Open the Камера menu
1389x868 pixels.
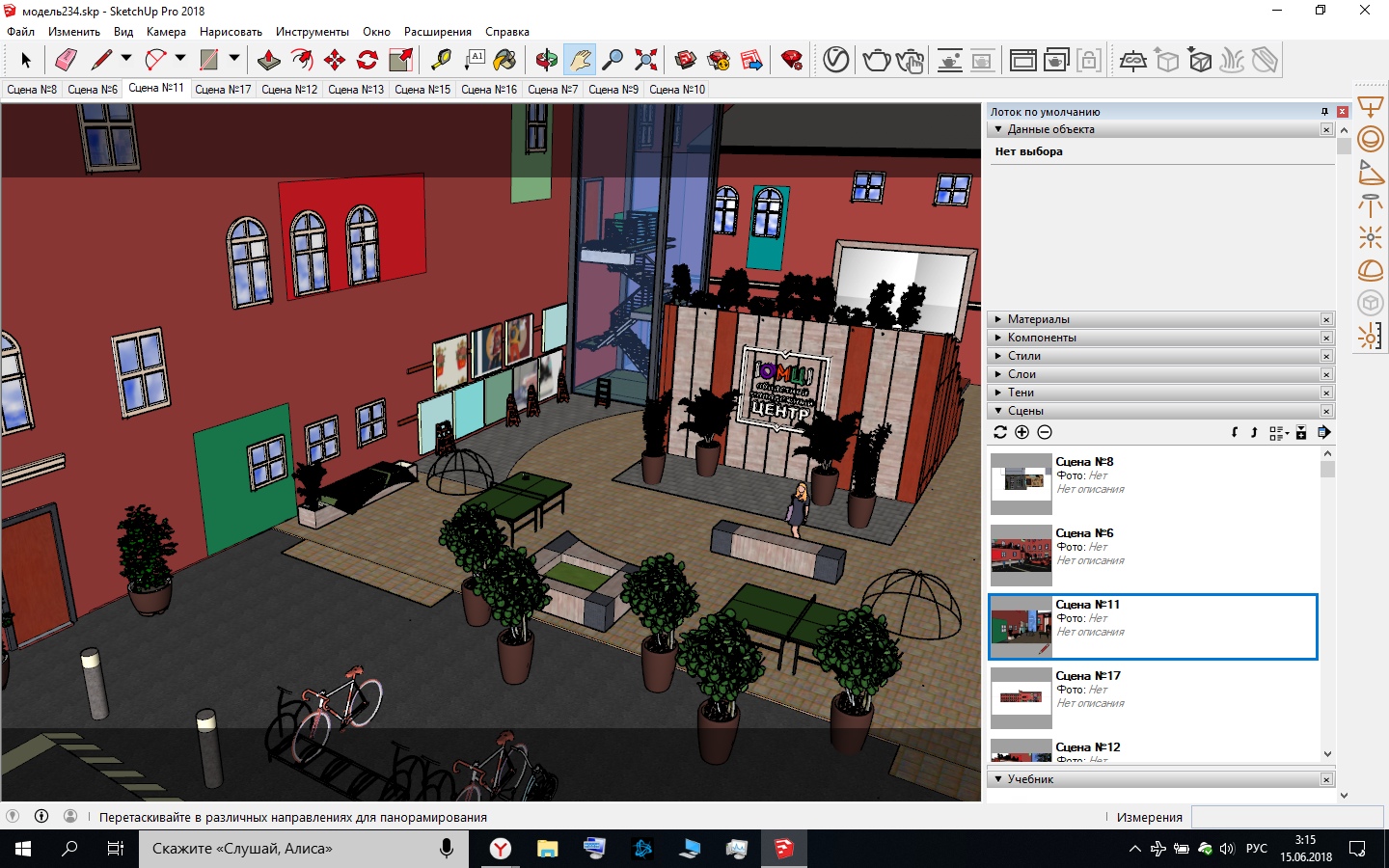[x=166, y=32]
